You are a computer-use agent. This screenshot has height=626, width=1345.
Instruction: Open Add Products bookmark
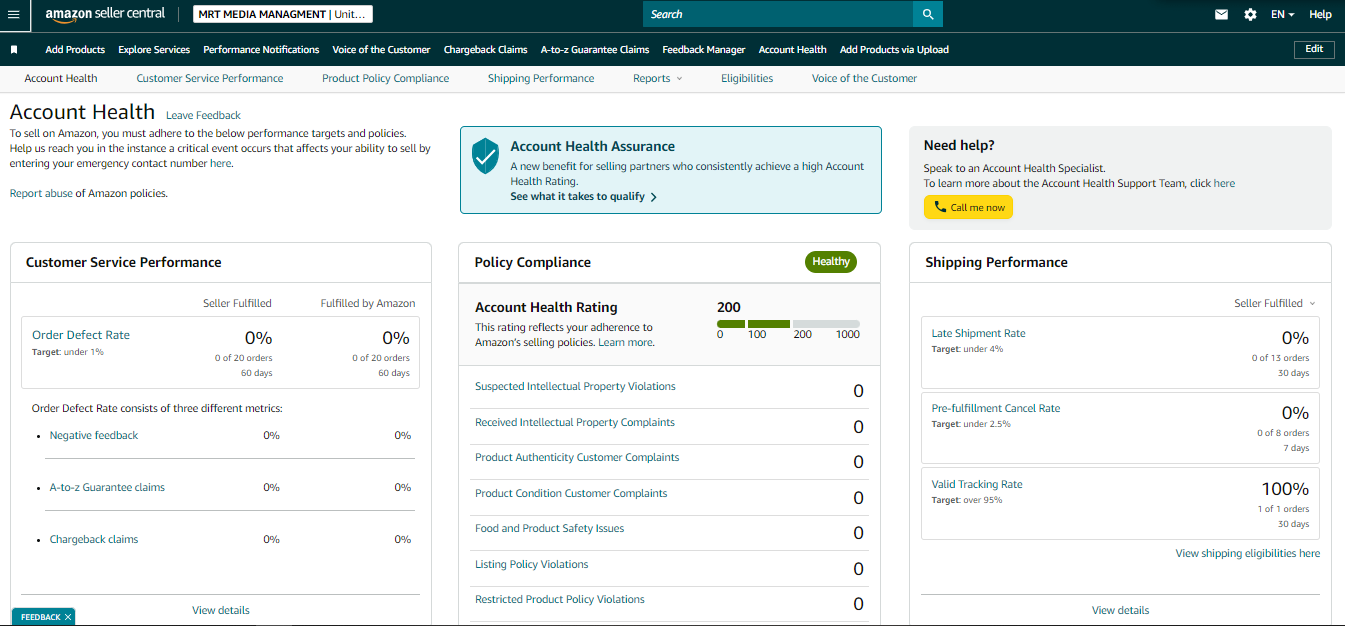(75, 49)
